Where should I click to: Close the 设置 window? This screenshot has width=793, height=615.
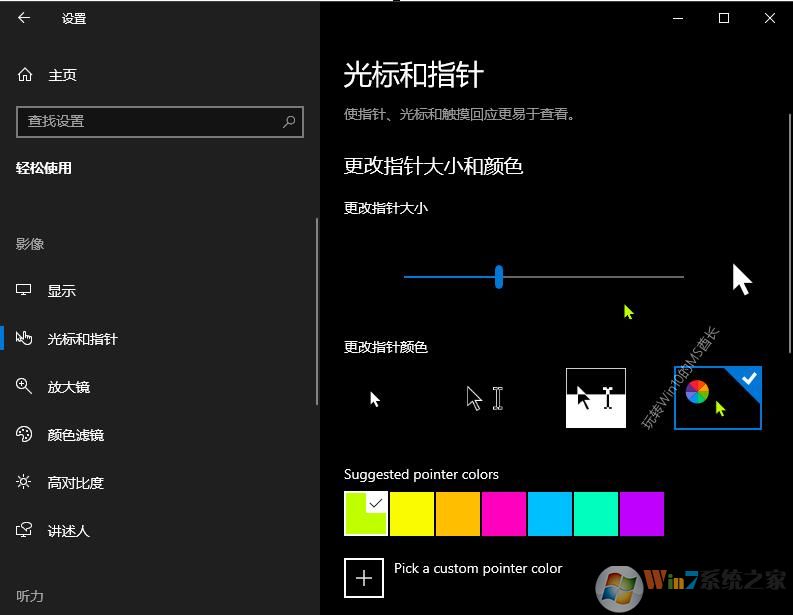coord(770,18)
